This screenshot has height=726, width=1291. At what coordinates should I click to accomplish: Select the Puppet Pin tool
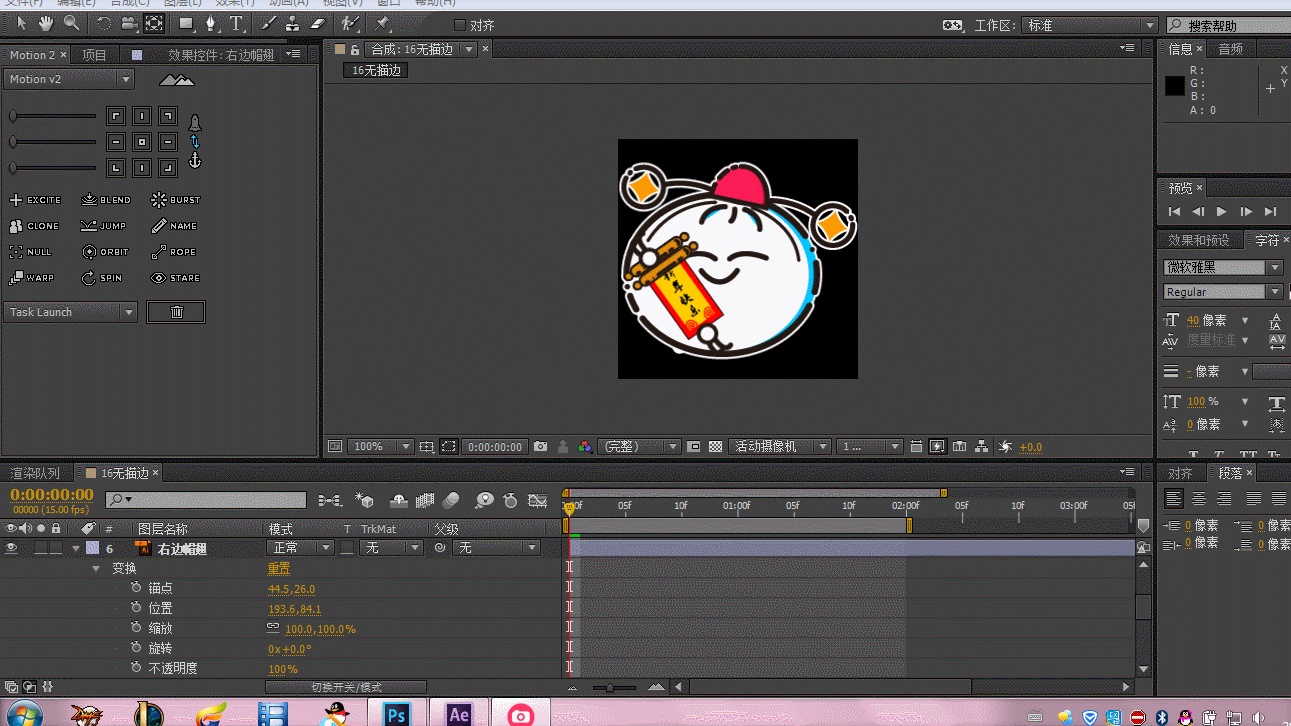pos(383,23)
